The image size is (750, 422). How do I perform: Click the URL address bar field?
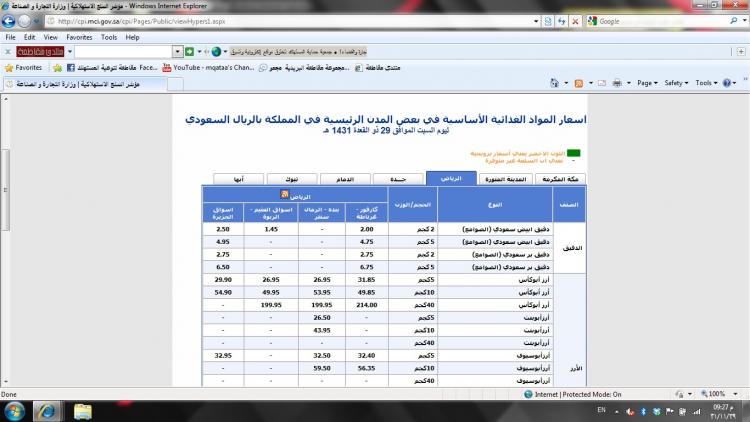click(300, 20)
